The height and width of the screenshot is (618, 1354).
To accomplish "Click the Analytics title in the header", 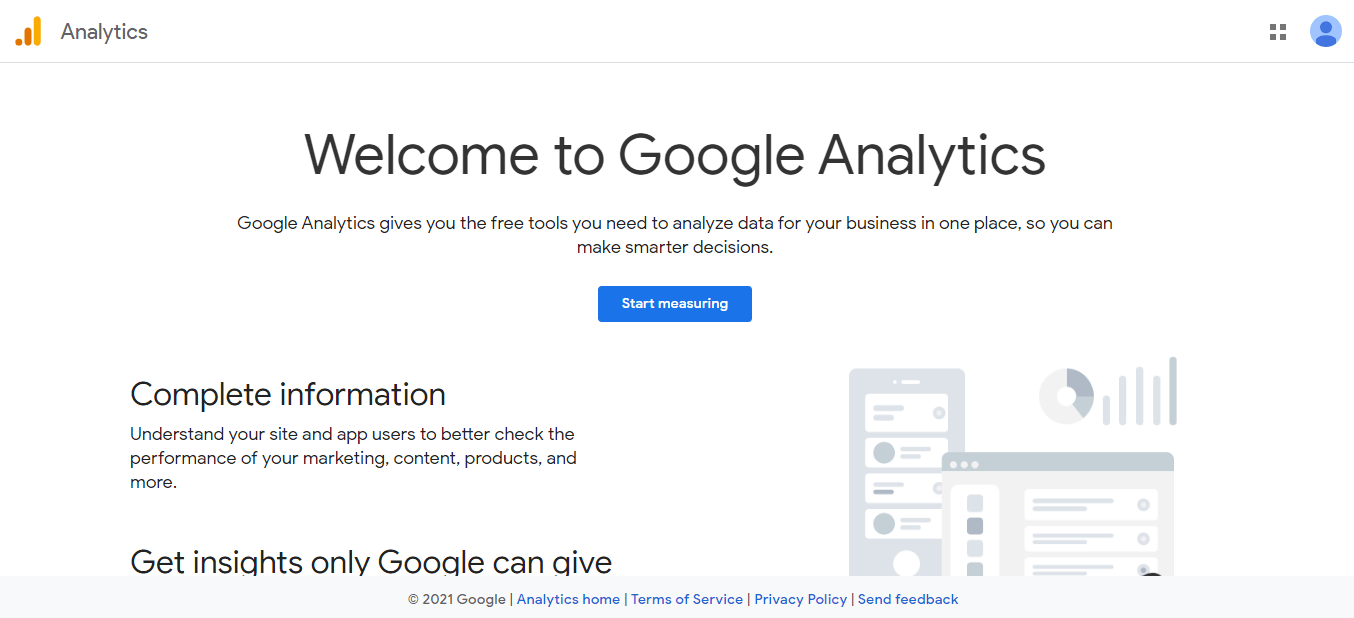I will pos(104,31).
